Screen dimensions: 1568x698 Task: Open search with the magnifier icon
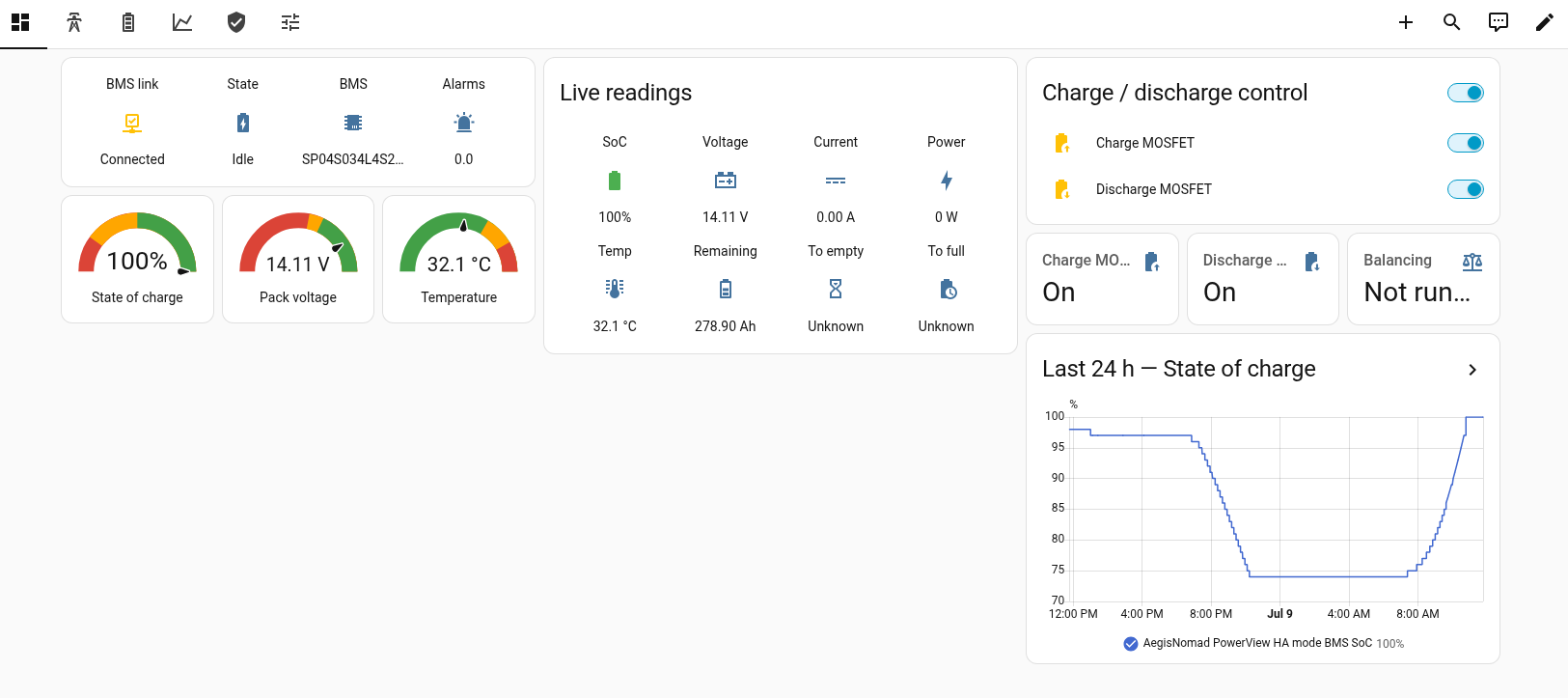pyautogui.click(x=1452, y=22)
